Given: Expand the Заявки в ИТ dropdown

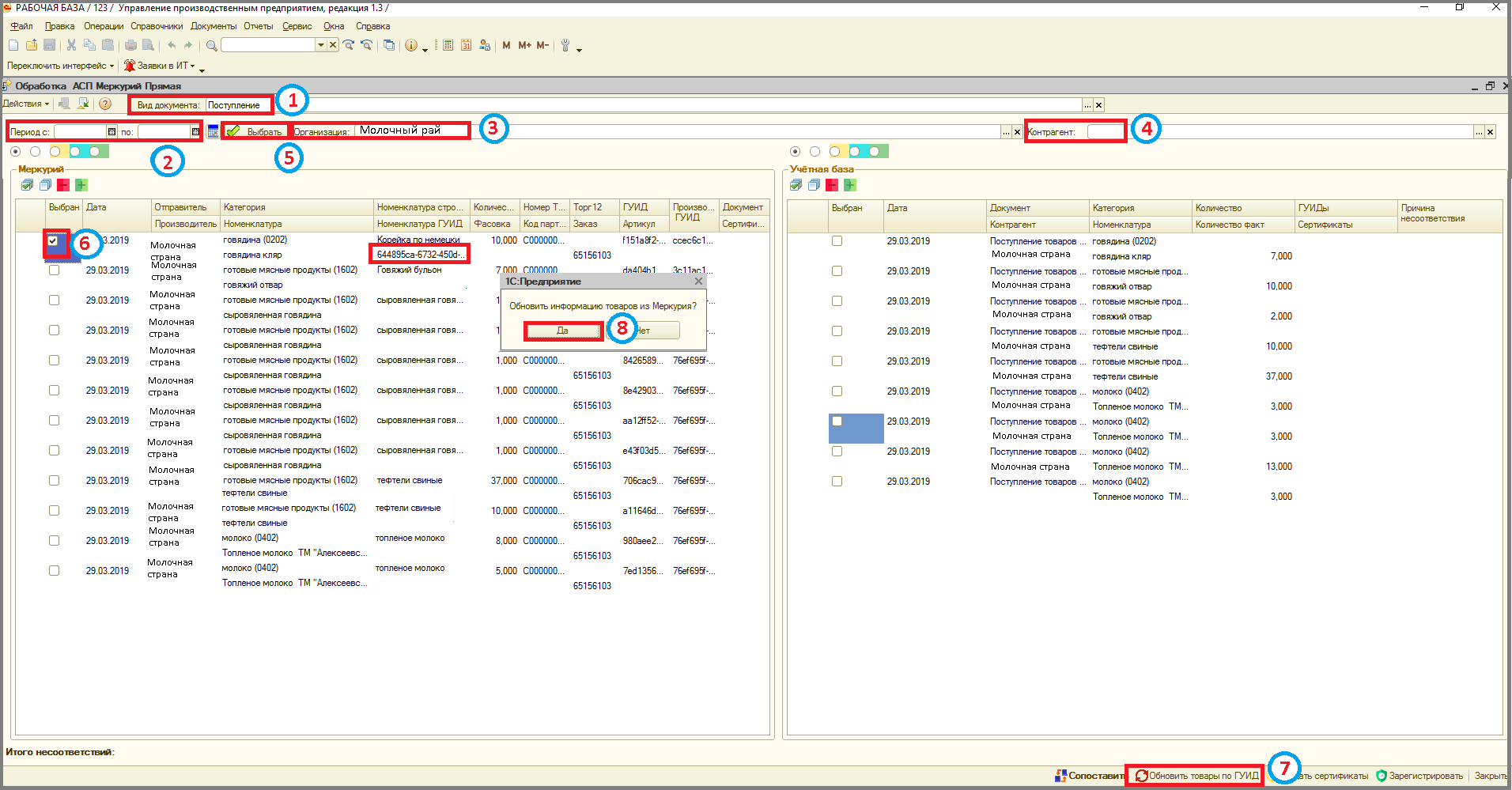Looking at the screenshot, I should point(160,66).
